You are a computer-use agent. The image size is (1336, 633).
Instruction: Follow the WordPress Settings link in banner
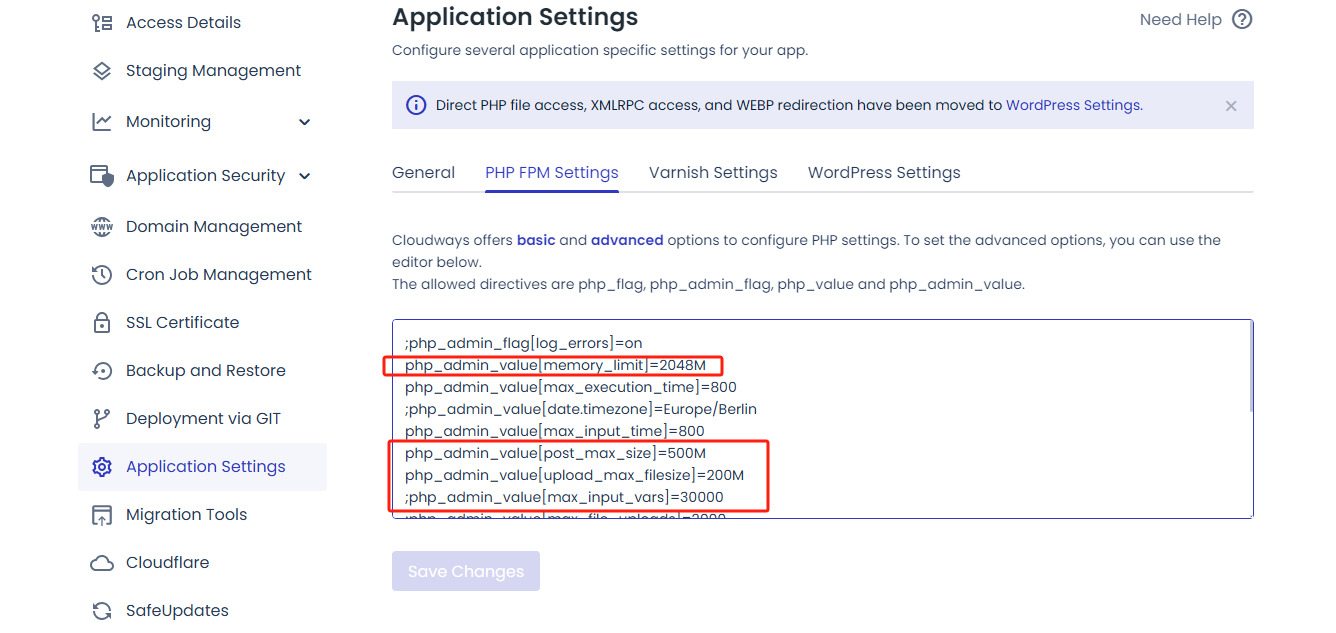pyautogui.click(x=1073, y=105)
